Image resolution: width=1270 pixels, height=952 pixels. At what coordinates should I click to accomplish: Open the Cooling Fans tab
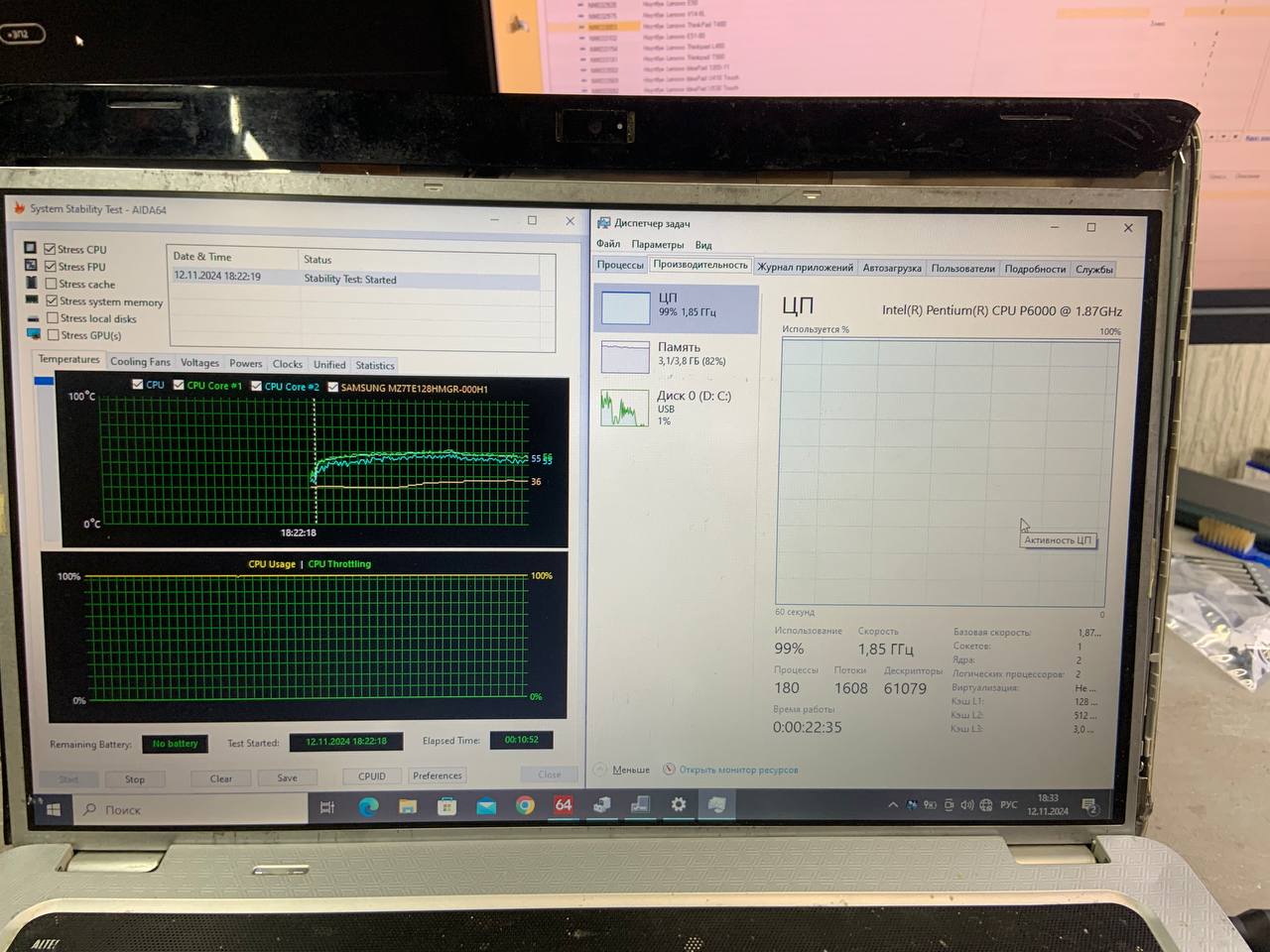click(x=140, y=361)
